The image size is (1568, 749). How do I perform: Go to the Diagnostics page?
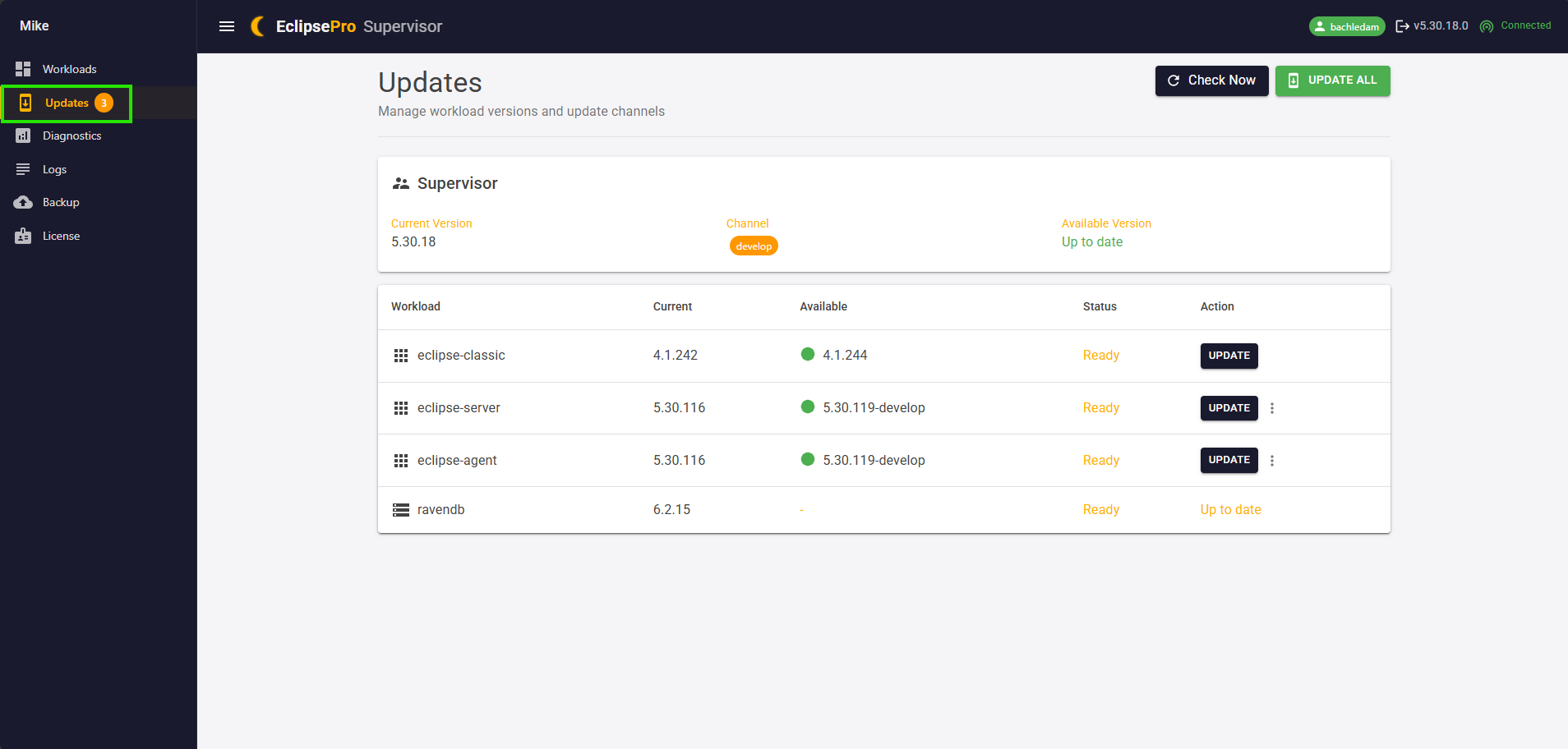point(99,136)
